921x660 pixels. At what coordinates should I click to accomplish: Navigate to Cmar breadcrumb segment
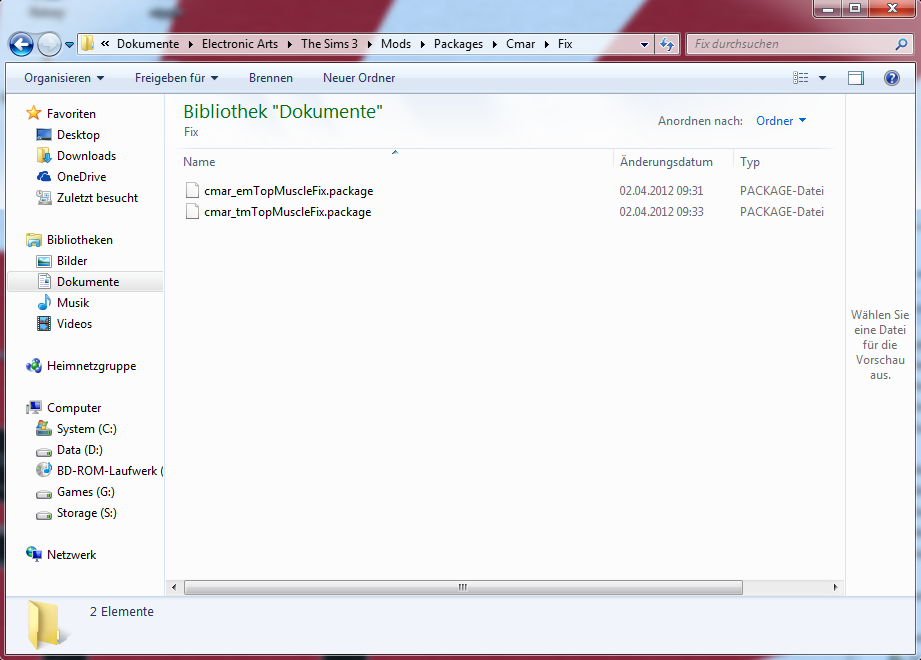pos(520,44)
